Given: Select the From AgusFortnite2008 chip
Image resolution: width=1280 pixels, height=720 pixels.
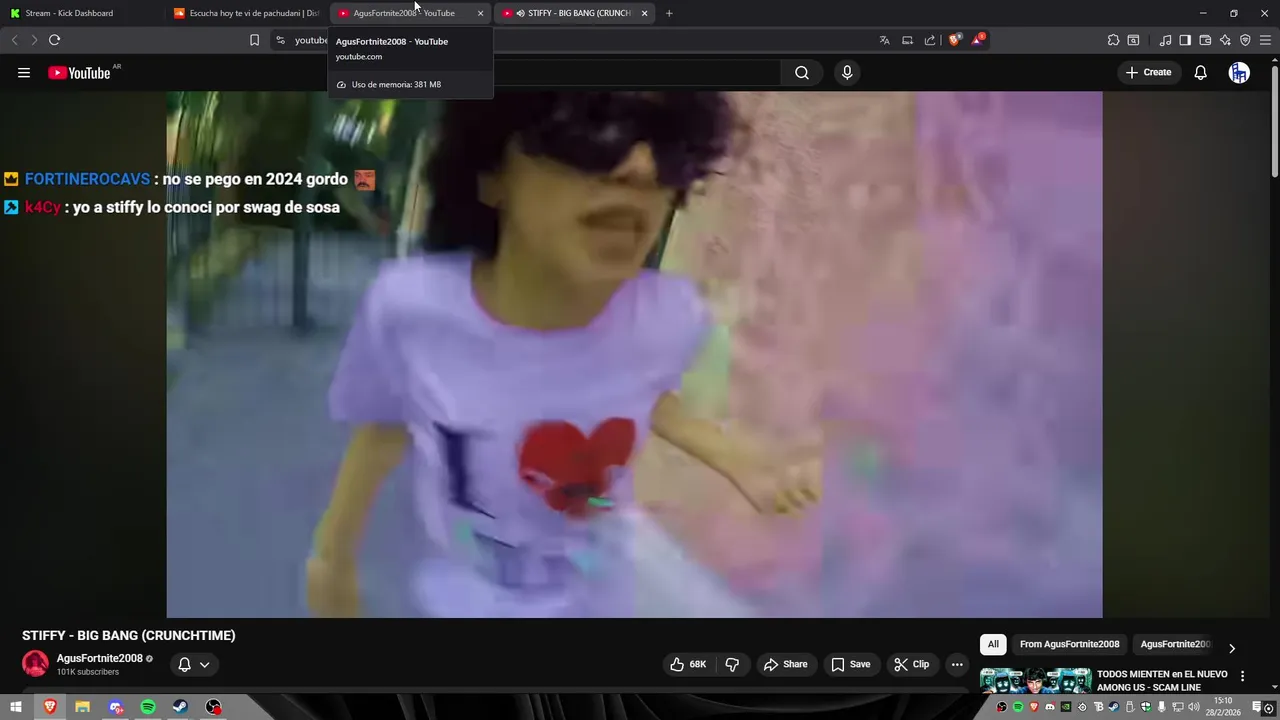Looking at the screenshot, I should 1069,644.
